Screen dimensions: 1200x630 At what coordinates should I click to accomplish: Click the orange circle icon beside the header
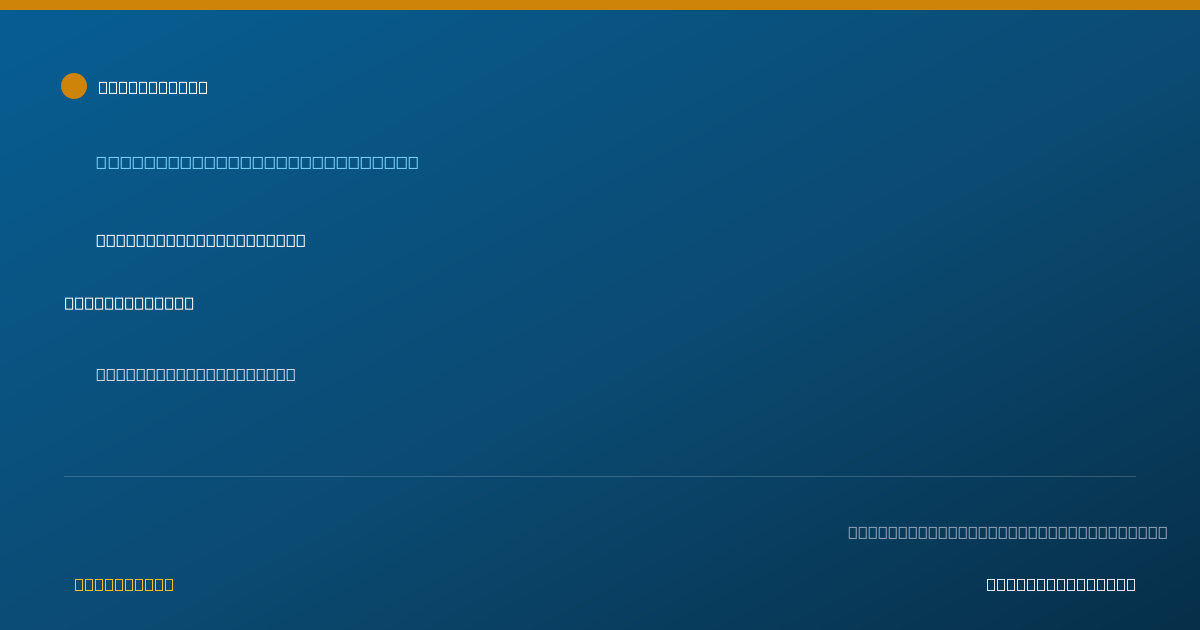74,86
